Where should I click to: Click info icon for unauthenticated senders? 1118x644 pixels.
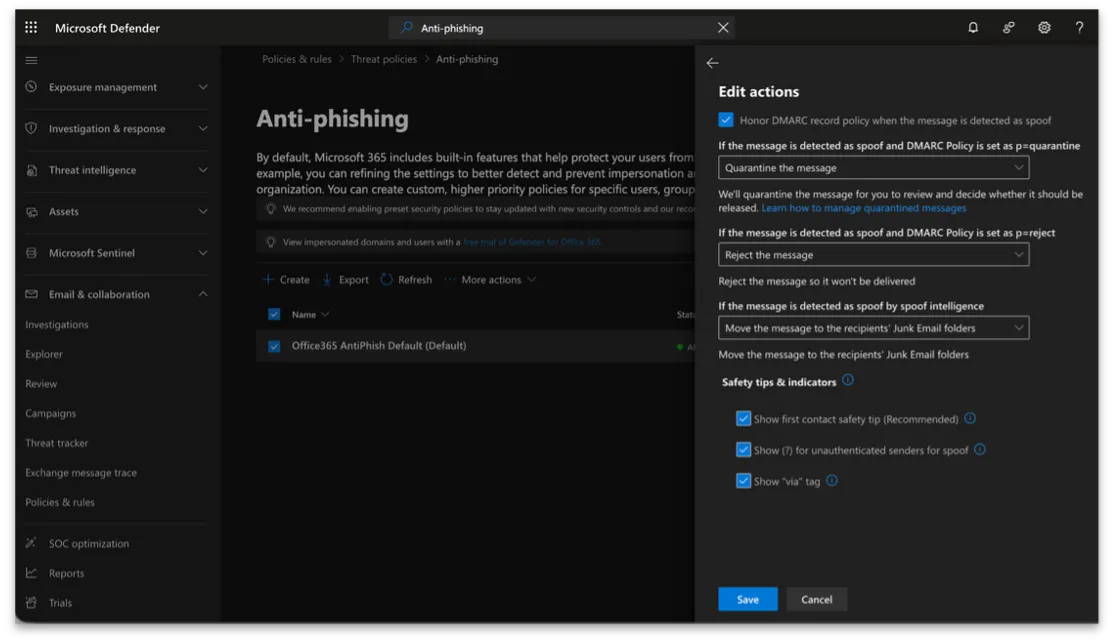(x=980, y=449)
